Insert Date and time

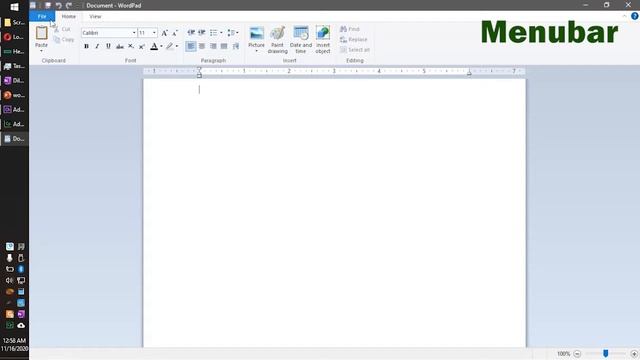coord(301,40)
